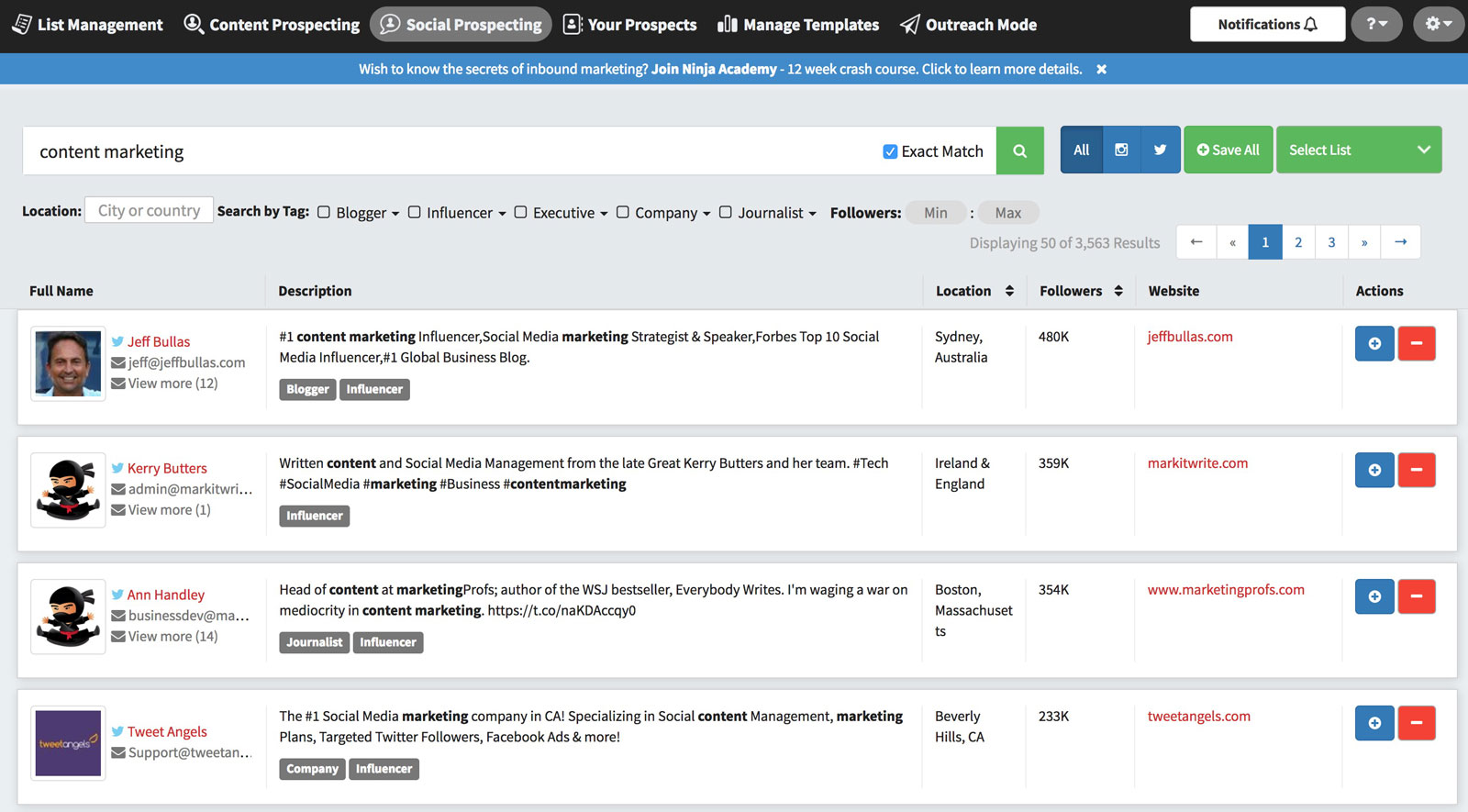Add Tweet Angels with blue plus button

pyautogui.click(x=1374, y=723)
